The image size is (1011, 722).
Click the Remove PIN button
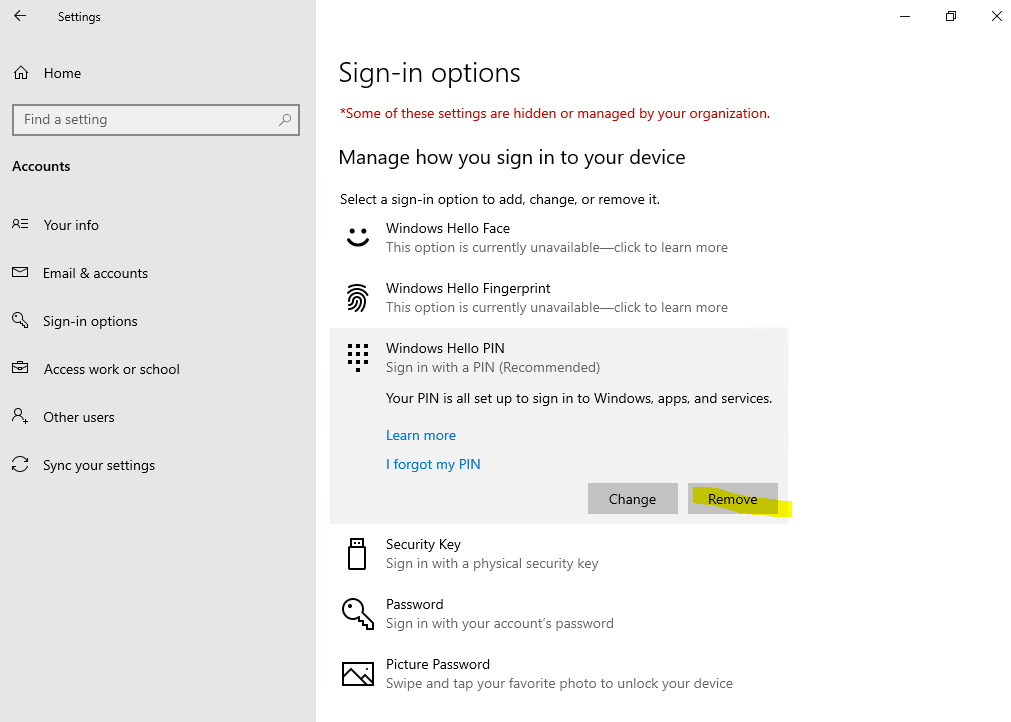click(x=732, y=499)
